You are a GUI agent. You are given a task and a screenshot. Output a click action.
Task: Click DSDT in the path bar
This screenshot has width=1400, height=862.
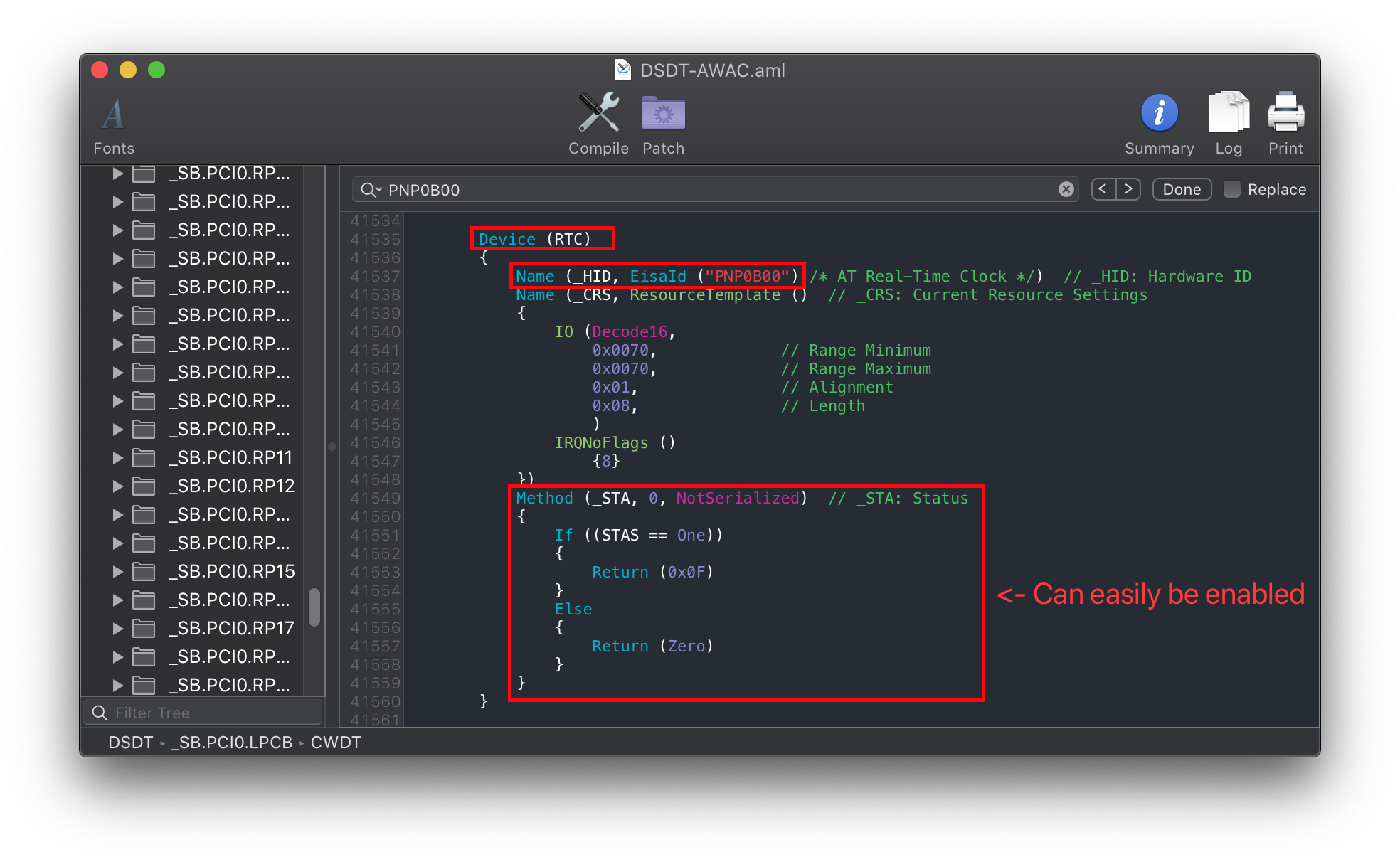[x=130, y=743]
